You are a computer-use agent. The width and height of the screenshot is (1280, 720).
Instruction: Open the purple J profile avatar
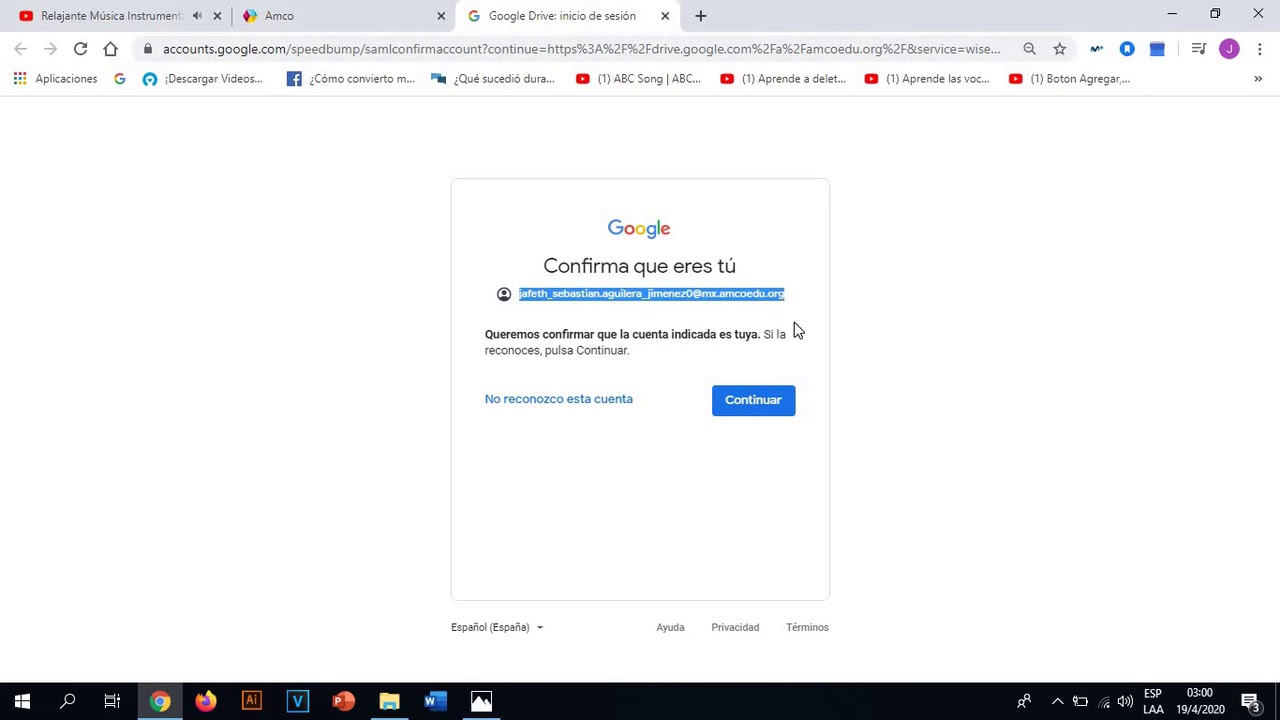pos(1229,48)
